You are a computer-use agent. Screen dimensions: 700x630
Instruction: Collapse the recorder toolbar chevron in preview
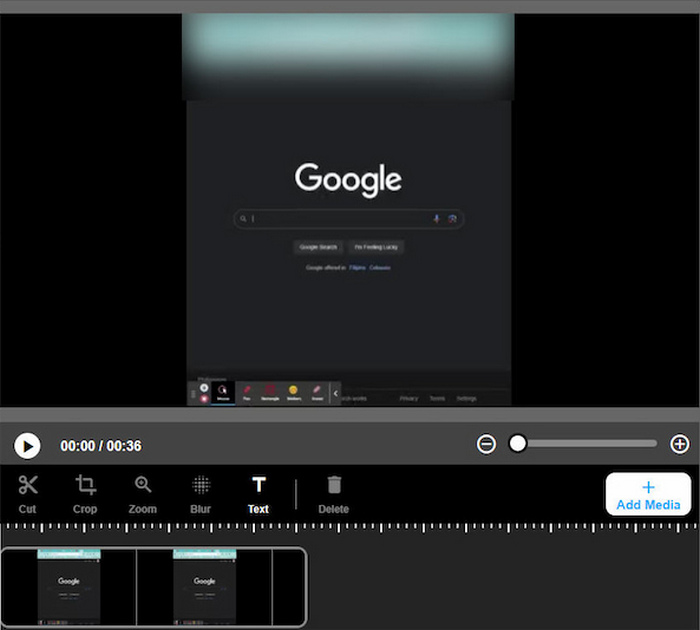click(336, 393)
